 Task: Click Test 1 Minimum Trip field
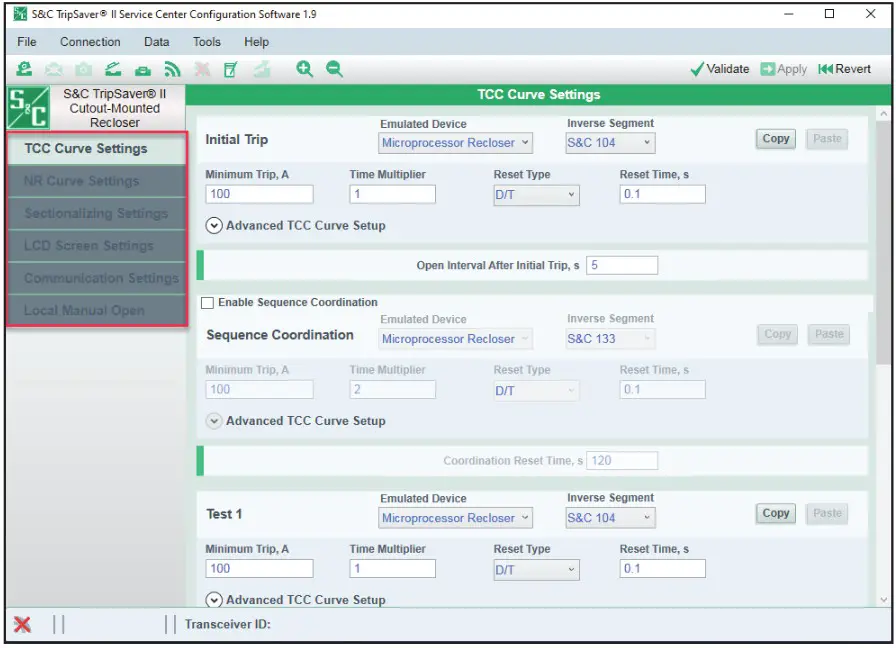(259, 569)
